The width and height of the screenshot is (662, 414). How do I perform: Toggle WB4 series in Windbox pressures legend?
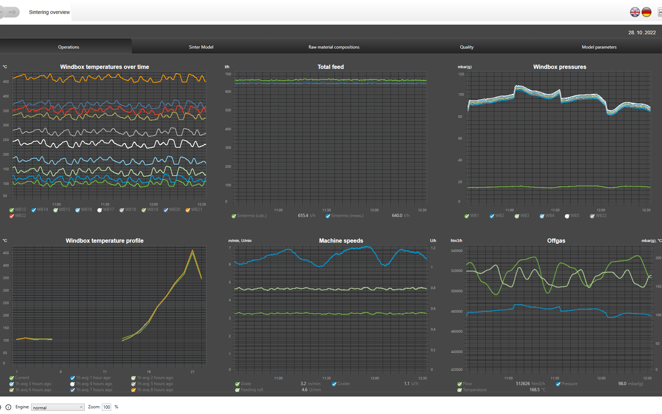(542, 216)
